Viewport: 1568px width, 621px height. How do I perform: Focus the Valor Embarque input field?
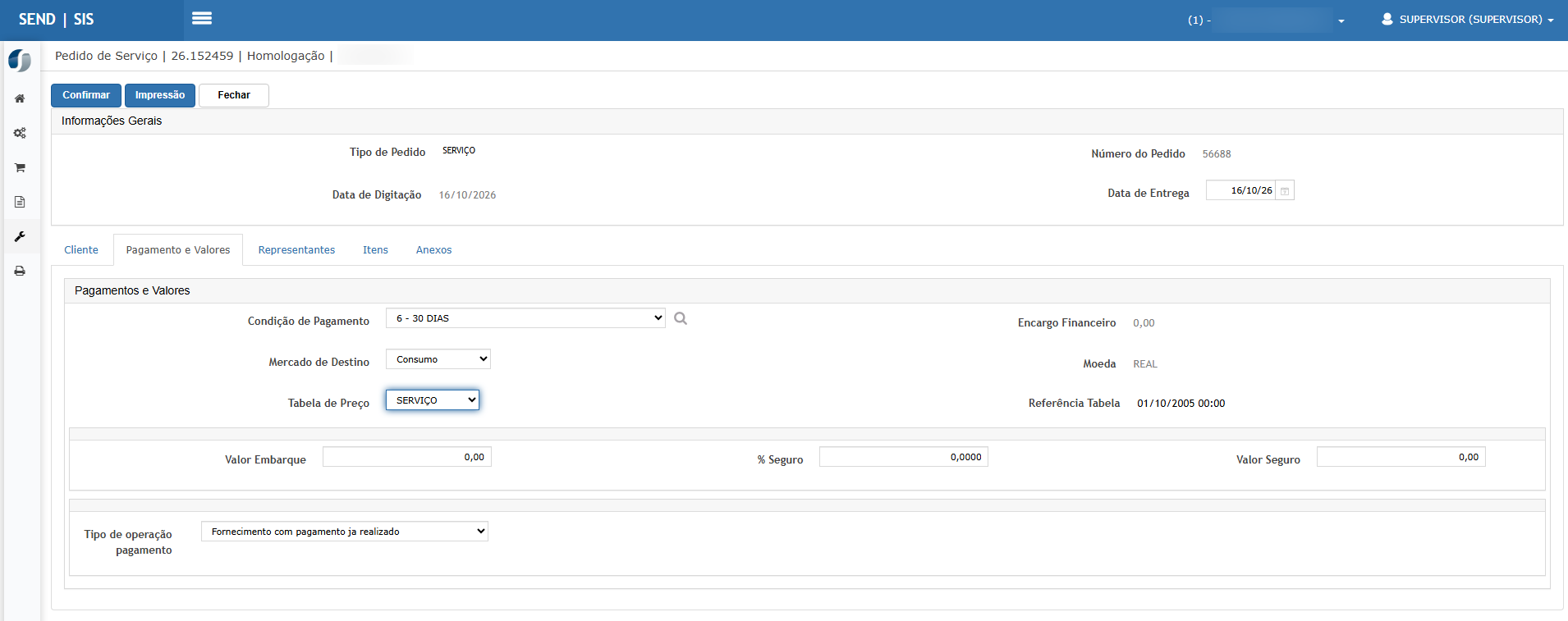coord(407,457)
